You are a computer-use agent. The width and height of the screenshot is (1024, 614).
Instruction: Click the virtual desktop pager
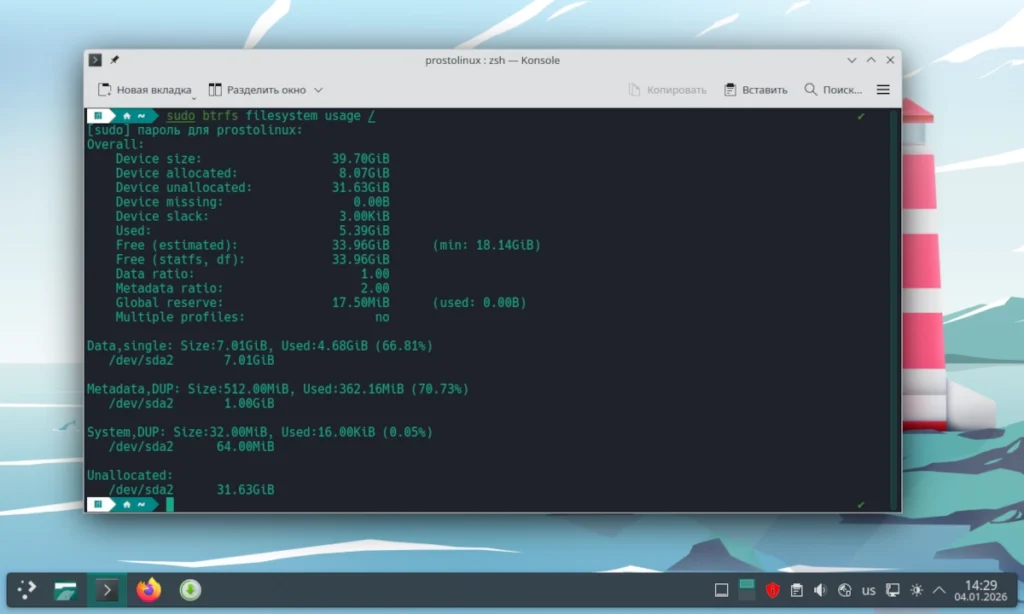tap(746, 590)
